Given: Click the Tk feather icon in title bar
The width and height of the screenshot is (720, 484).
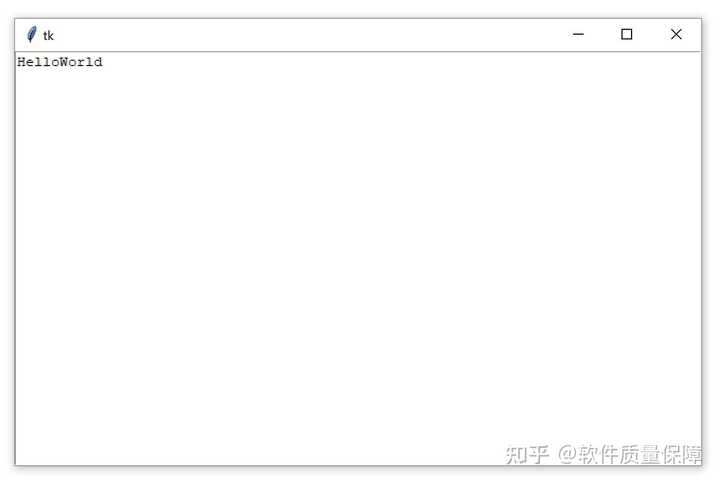Looking at the screenshot, I should (32, 34).
